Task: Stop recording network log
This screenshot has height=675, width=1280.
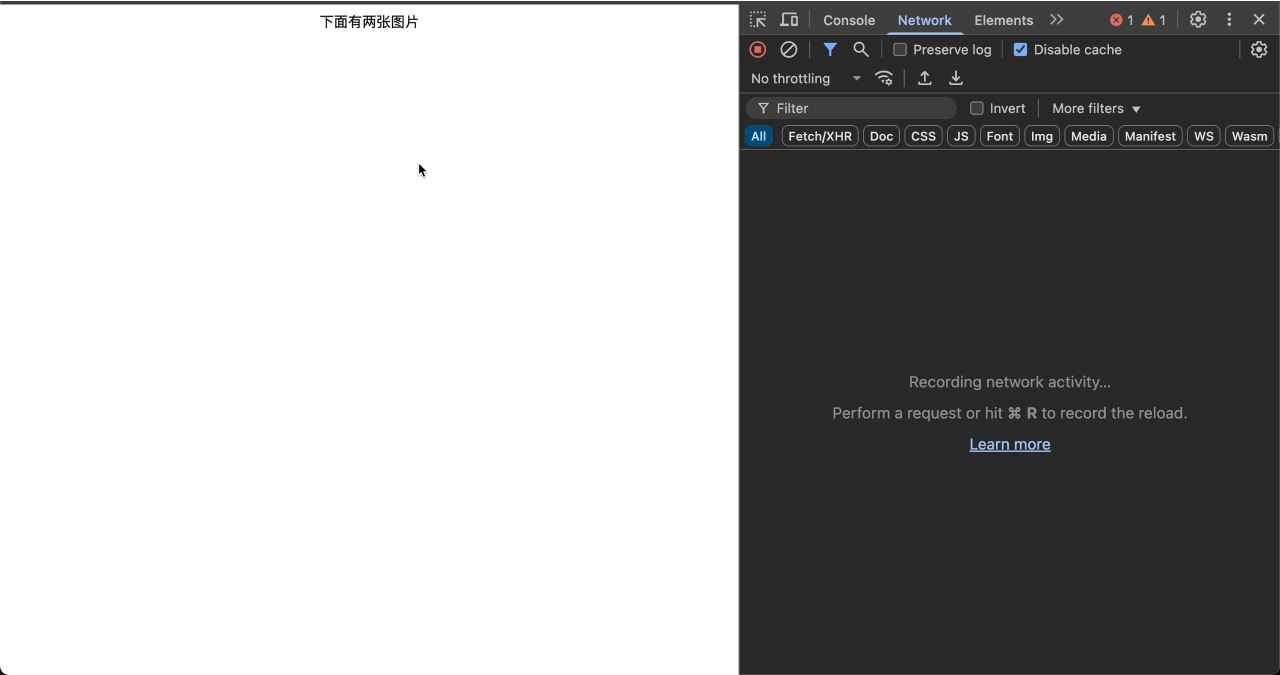Action: [x=758, y=49]
